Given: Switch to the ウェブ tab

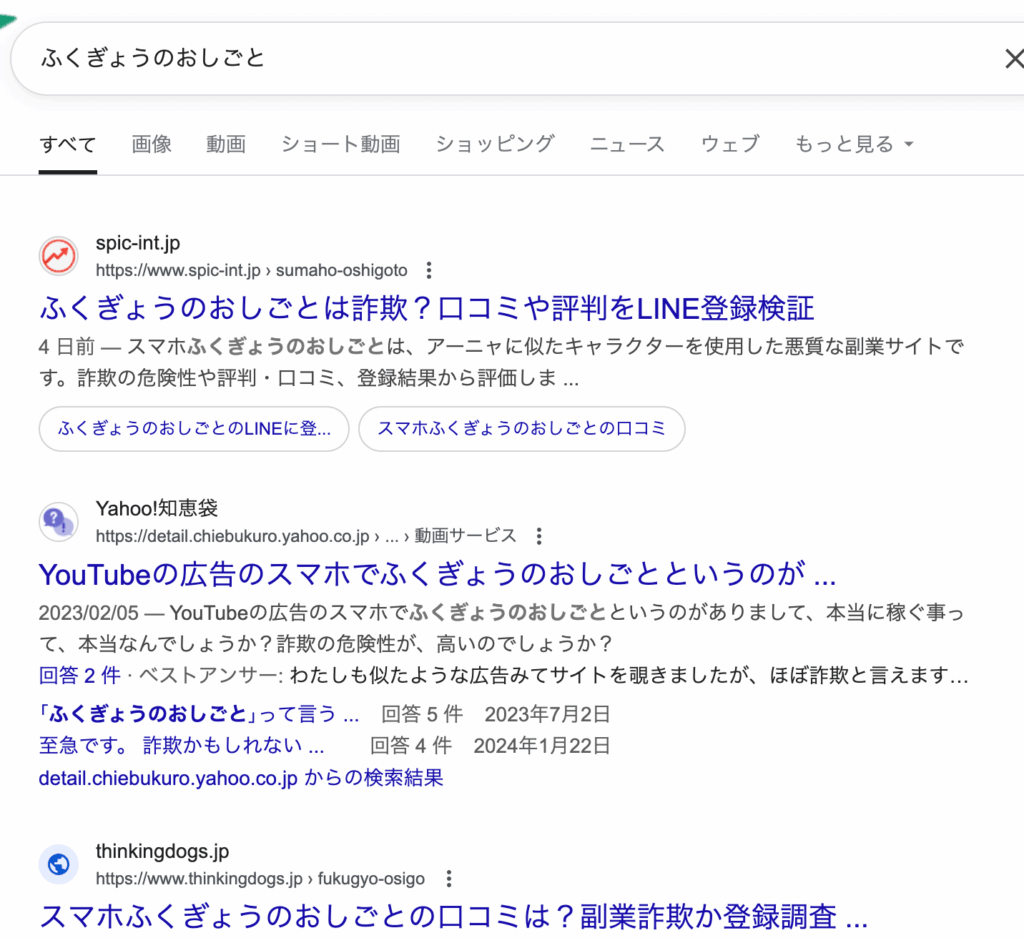Looking at the screenshot, I should point(730,144).
